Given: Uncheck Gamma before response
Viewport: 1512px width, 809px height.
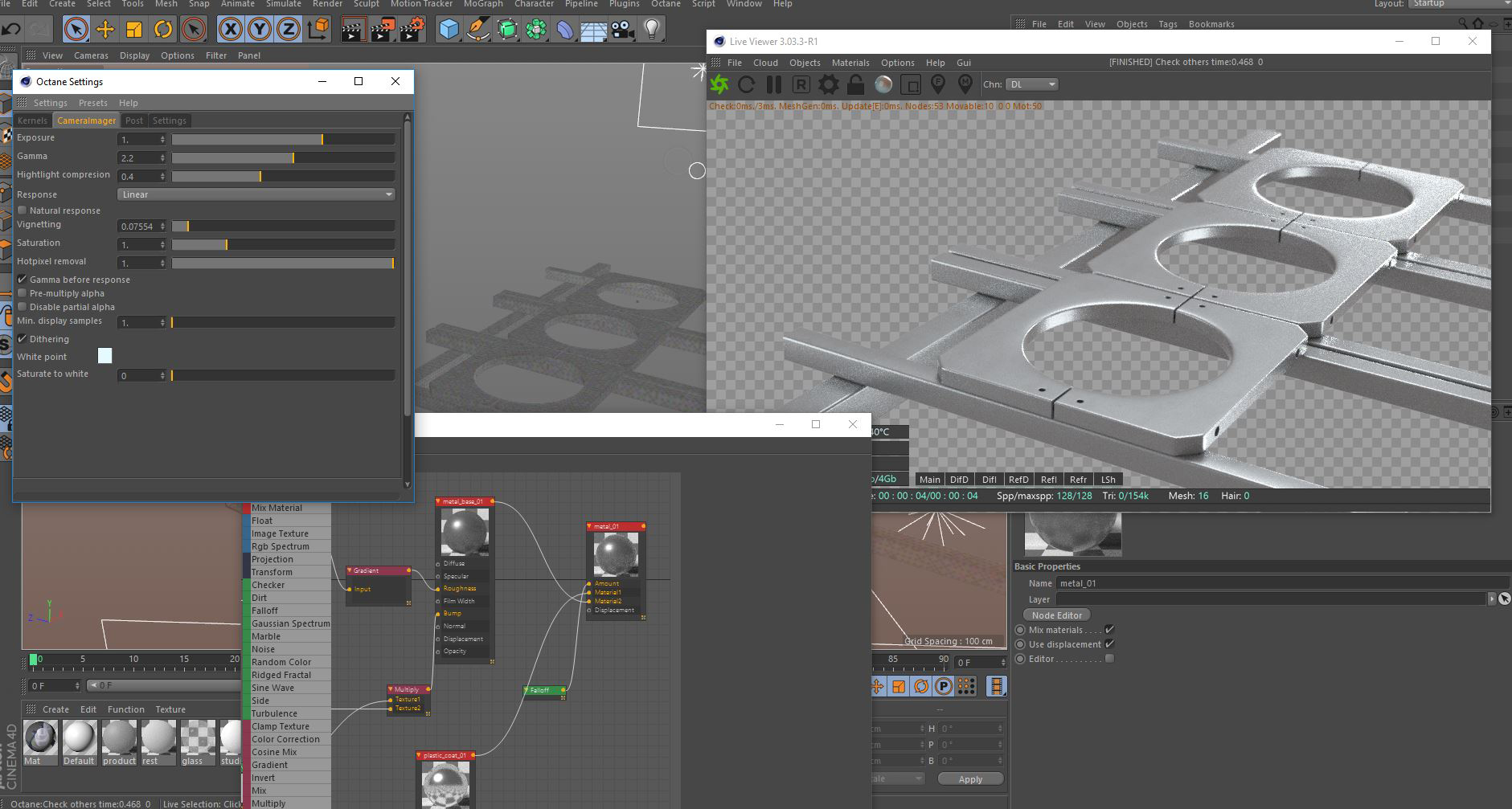Looking at the screenshot, I should pos(23,280).
